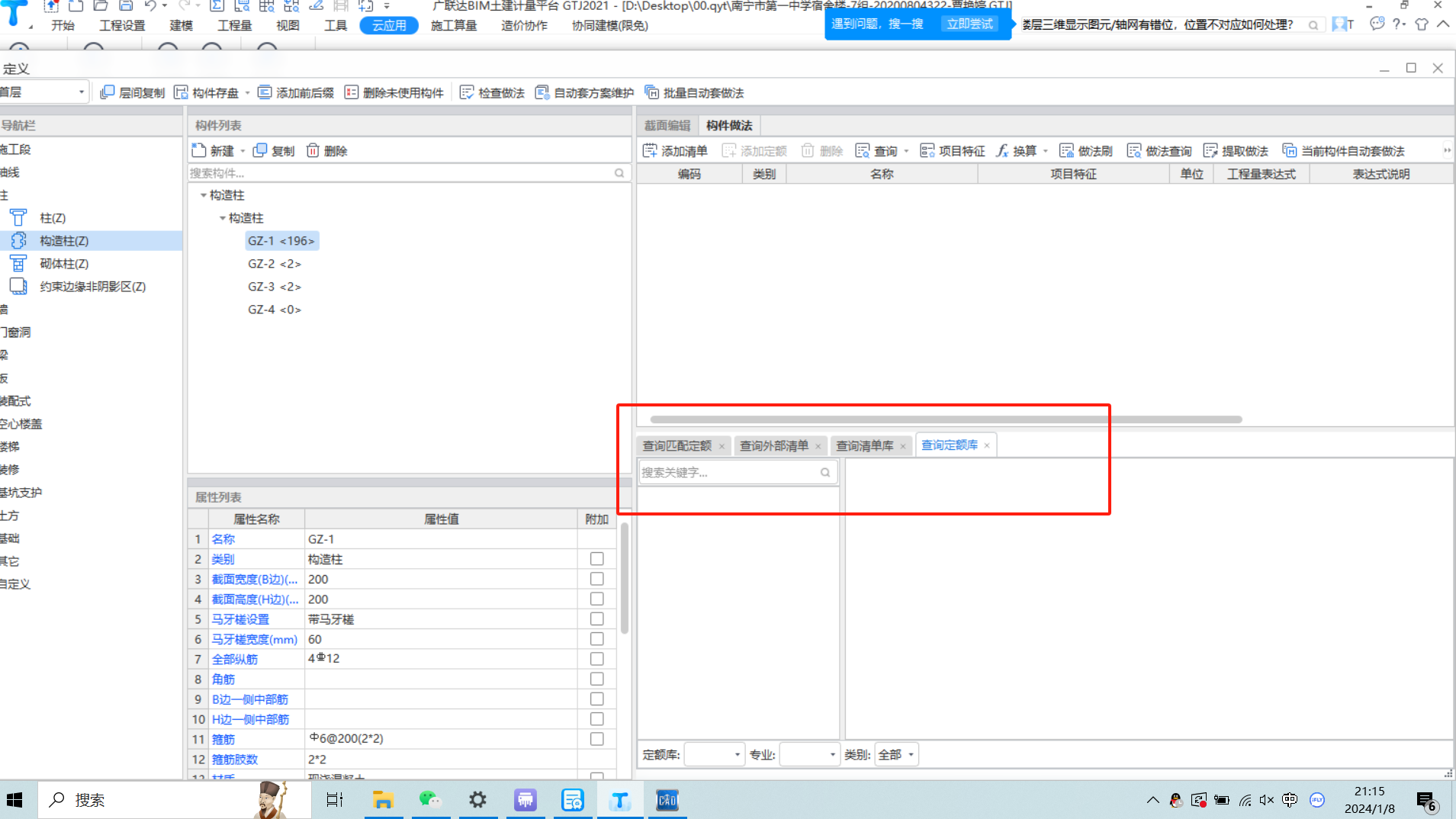The width and height of the screenshot is (1456, 819).
Task: Select 约束边缘非阴影区(Z) item
Action: tap(92, 287)
